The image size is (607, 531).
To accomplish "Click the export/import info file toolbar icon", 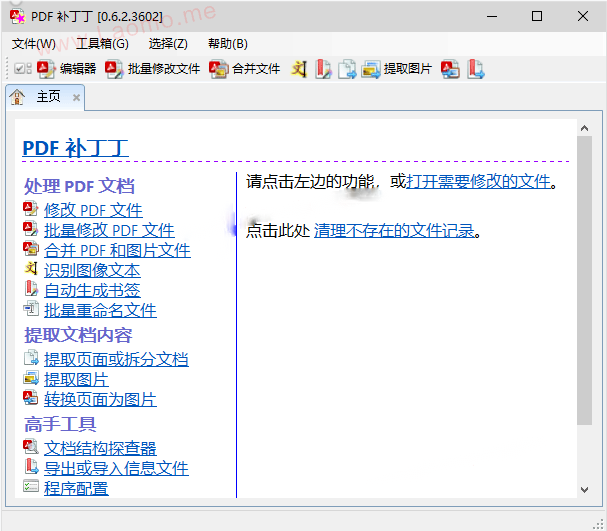I will coord(475,69).
